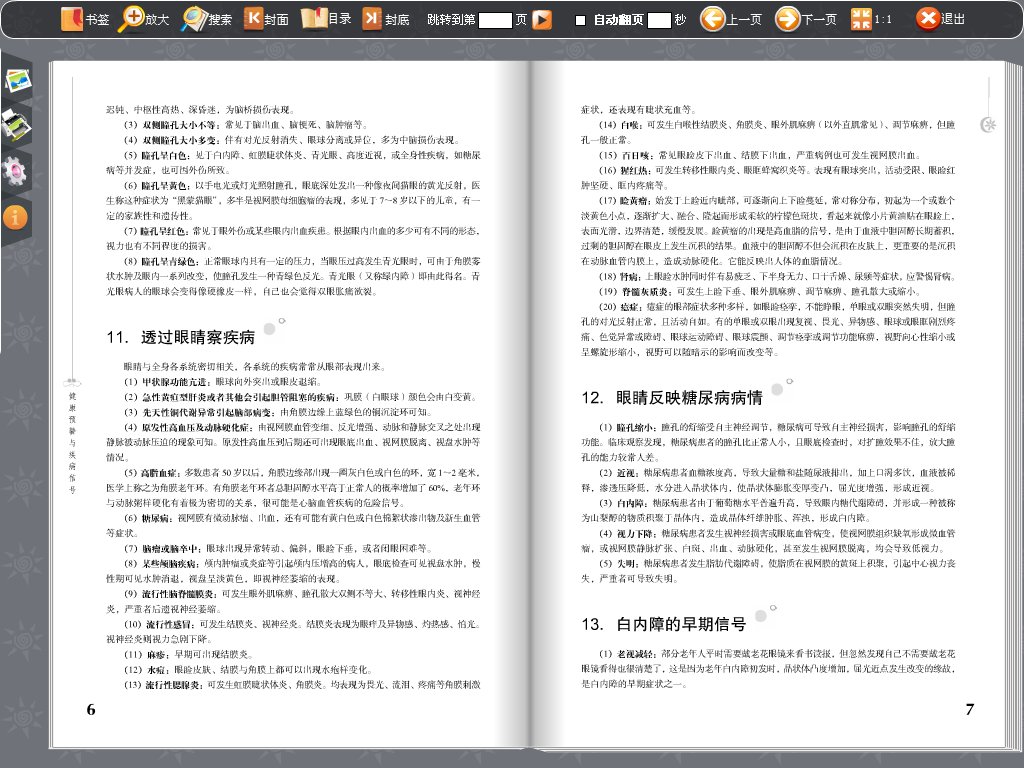Open the 书签 bookmark tool
The height and width of the screenshot is (768, 1024).
point(84,19)
